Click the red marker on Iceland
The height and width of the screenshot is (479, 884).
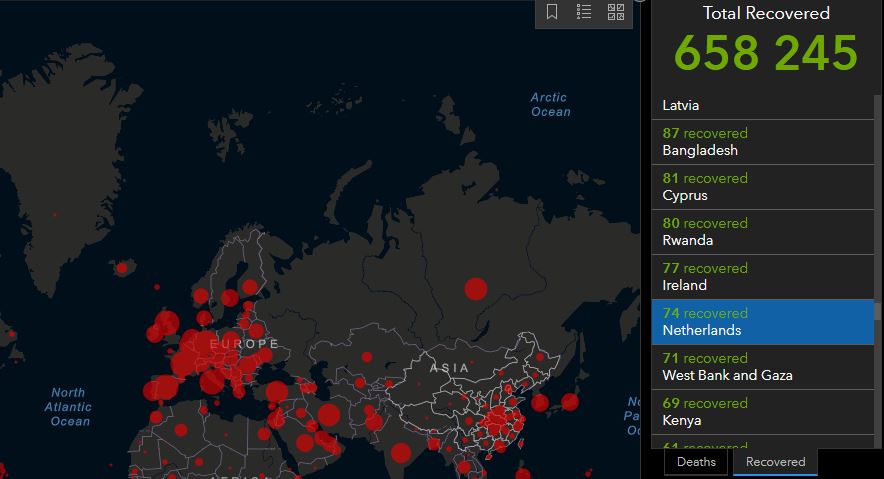[122, 268]
